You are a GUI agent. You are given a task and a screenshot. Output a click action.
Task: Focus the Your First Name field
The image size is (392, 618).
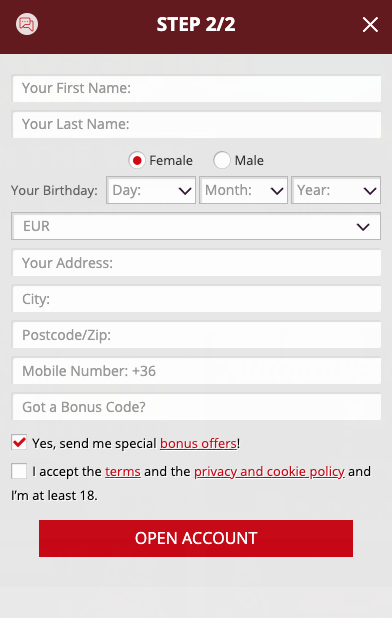196,88
